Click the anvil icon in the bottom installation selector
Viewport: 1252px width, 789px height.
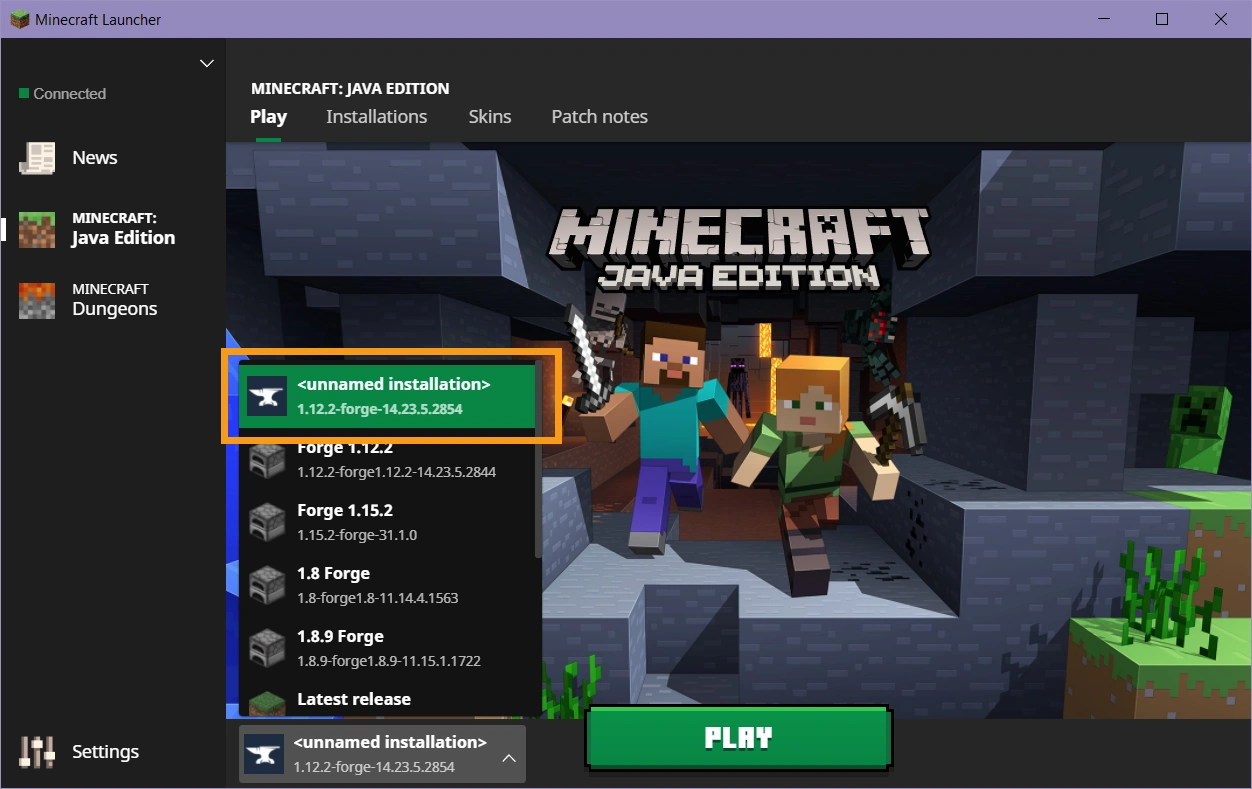tap(264, 754)
